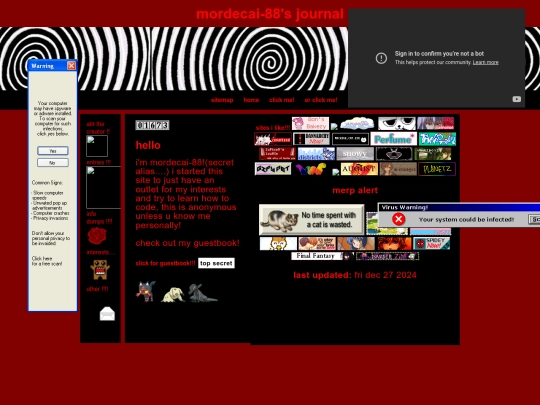540x405 pixels.
Task: Click 'Sign in to confirm you're not a bot'
Action: tap(439, 54)
